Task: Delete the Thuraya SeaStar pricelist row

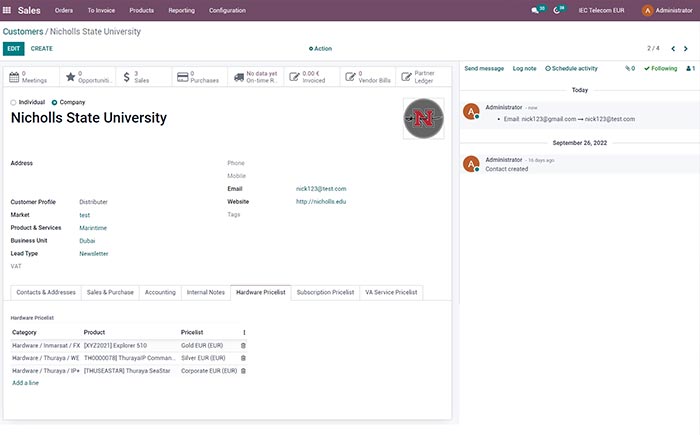Action: coord(243,370)
